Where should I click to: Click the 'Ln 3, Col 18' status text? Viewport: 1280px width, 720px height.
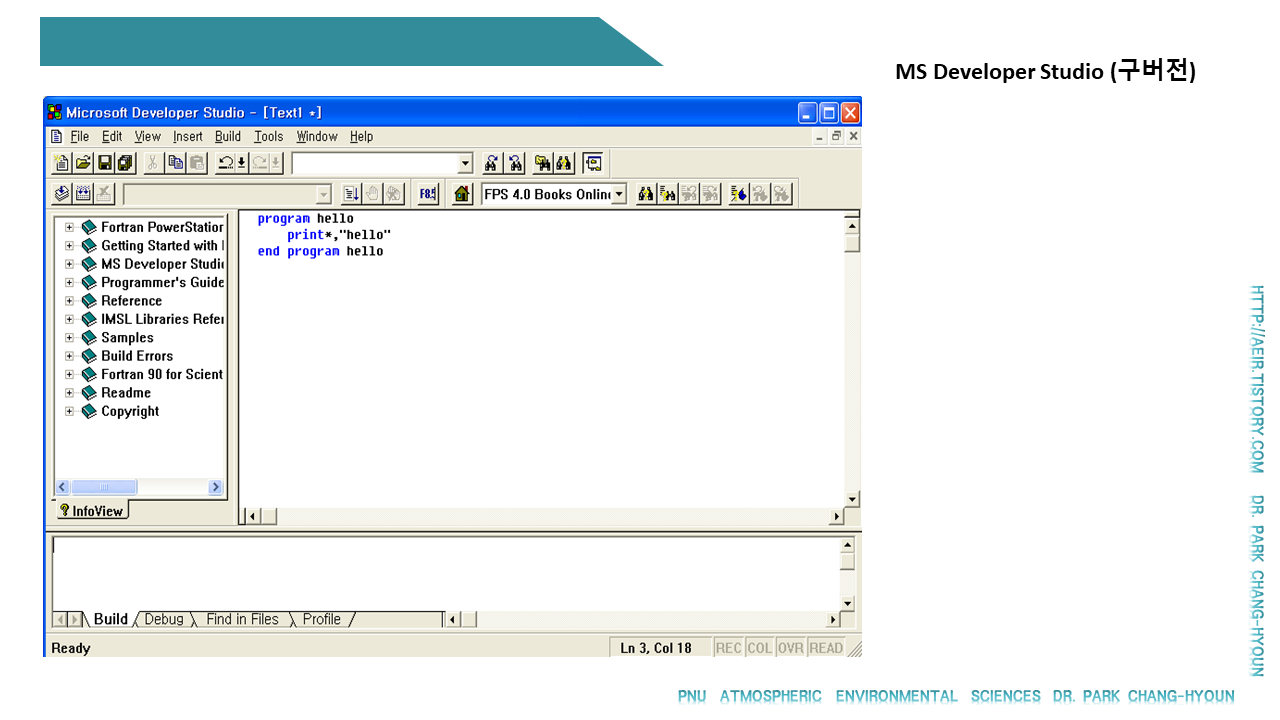[656, 648]
